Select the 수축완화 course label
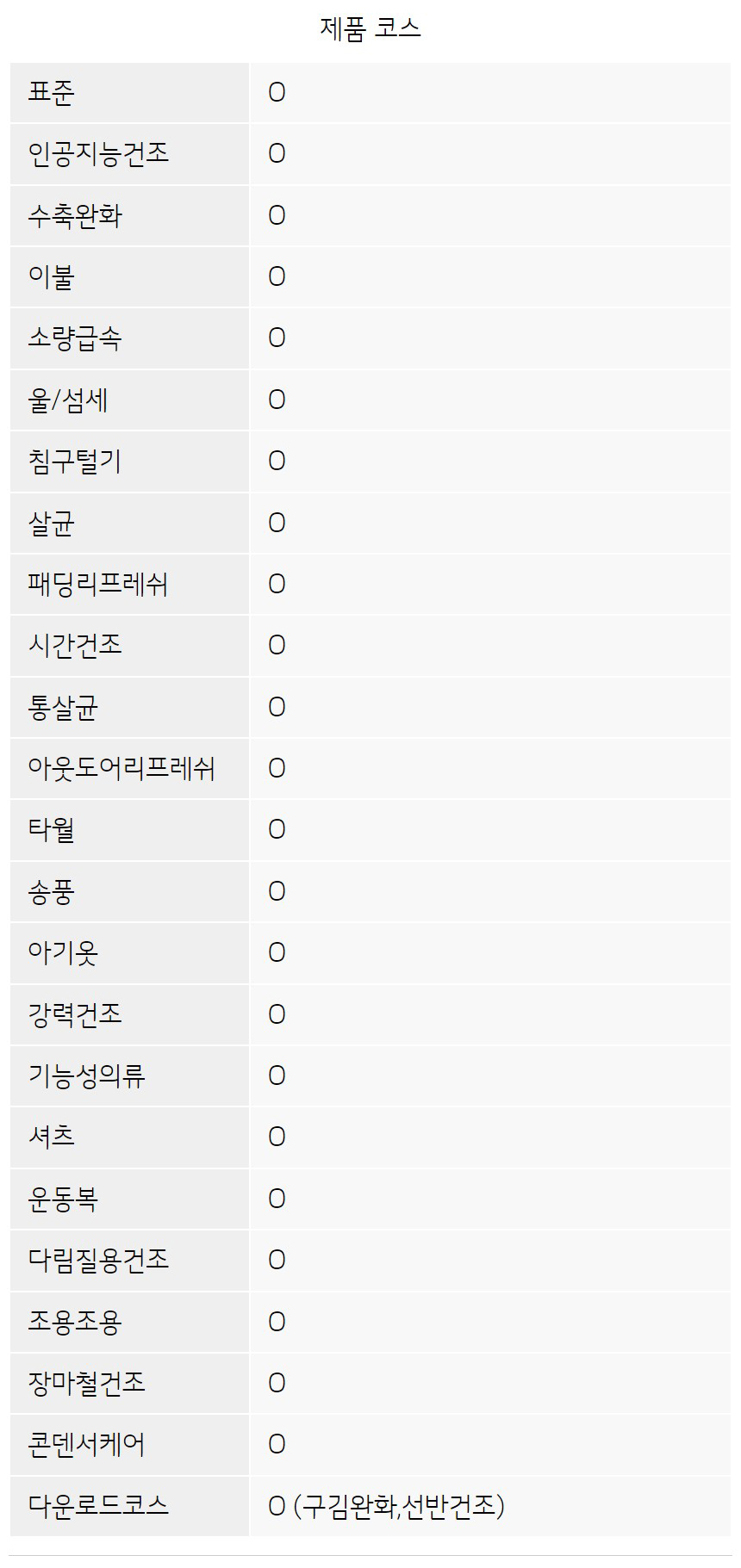 click(75, 215)
